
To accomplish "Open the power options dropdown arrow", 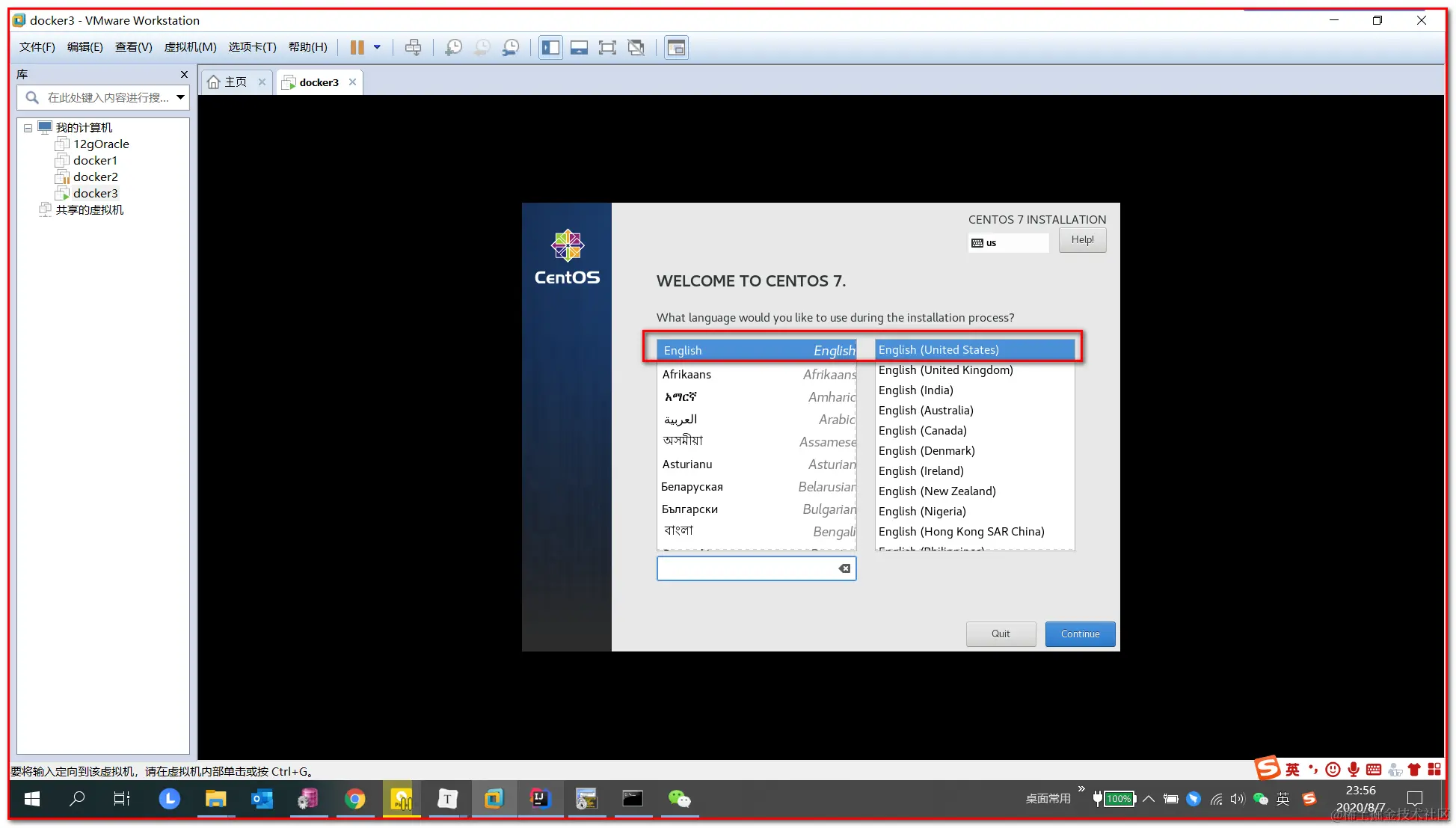I will [377, 47].
